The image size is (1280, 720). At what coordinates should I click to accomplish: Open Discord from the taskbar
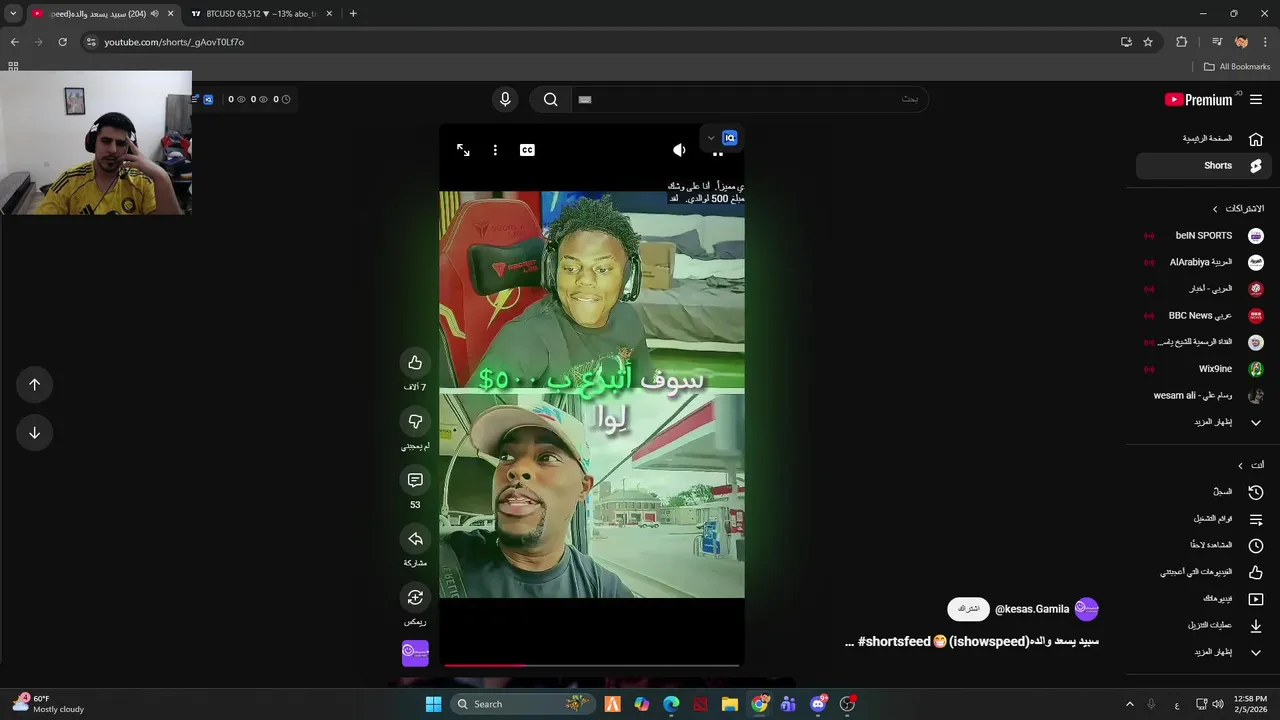(x=818, y=704)
